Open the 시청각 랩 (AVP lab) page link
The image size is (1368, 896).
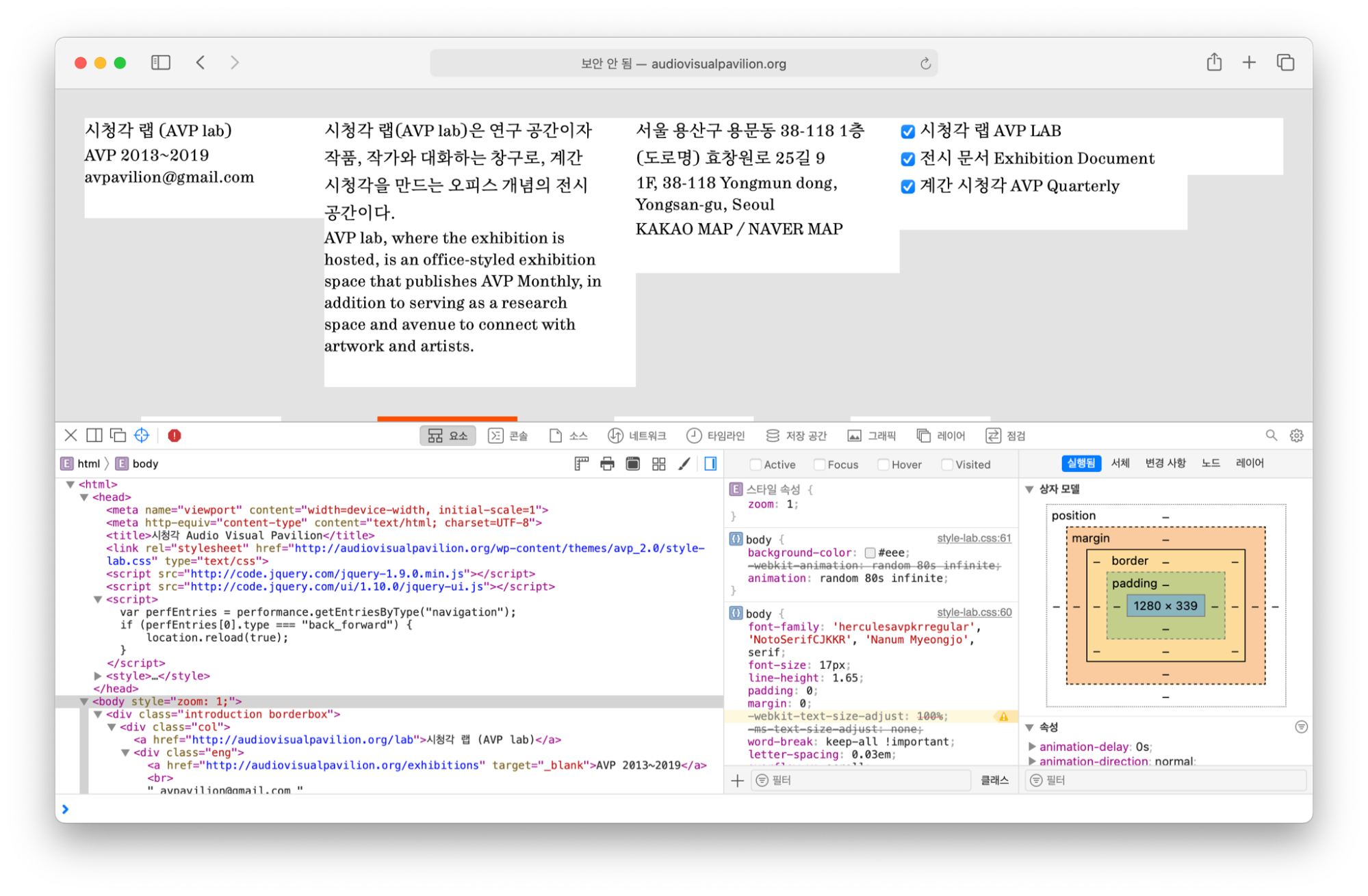(x=158, y=131)
